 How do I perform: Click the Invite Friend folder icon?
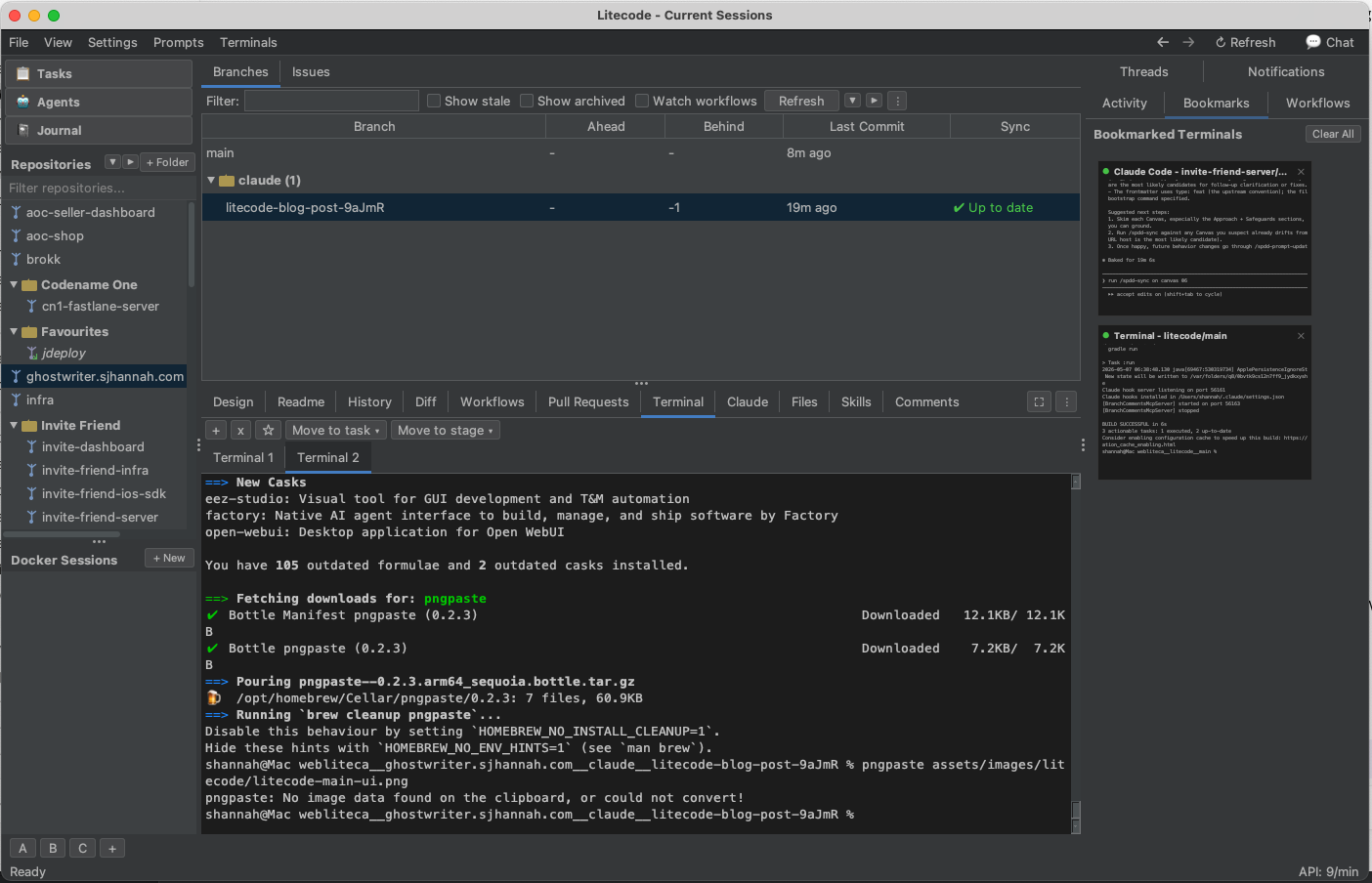29,426
